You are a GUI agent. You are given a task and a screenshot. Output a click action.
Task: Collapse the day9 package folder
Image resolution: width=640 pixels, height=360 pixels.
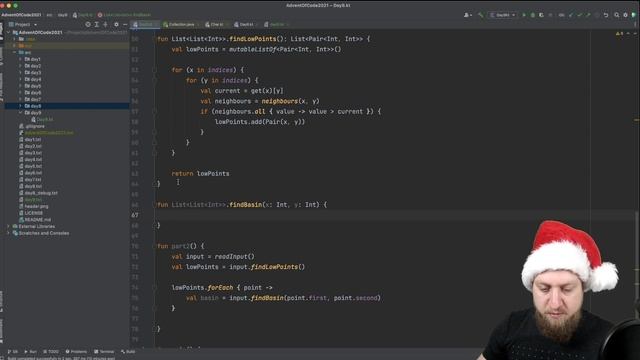pyautogui.click(x=20, y=113)
